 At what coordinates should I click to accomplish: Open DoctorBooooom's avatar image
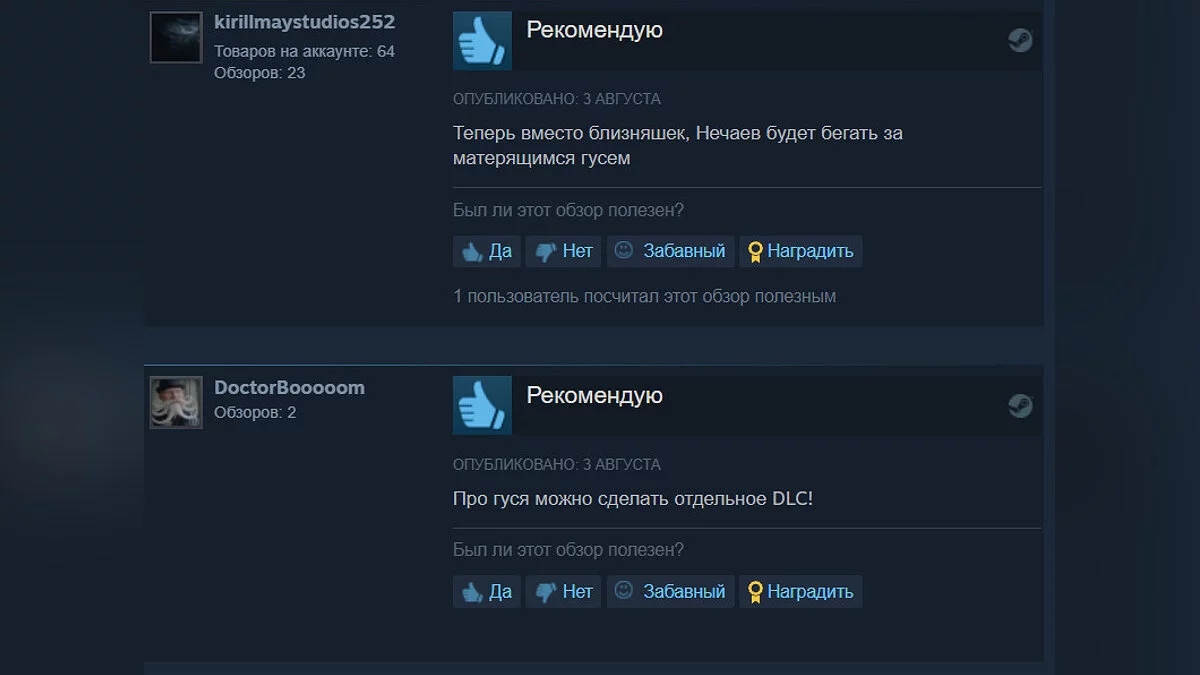[176, 403]
